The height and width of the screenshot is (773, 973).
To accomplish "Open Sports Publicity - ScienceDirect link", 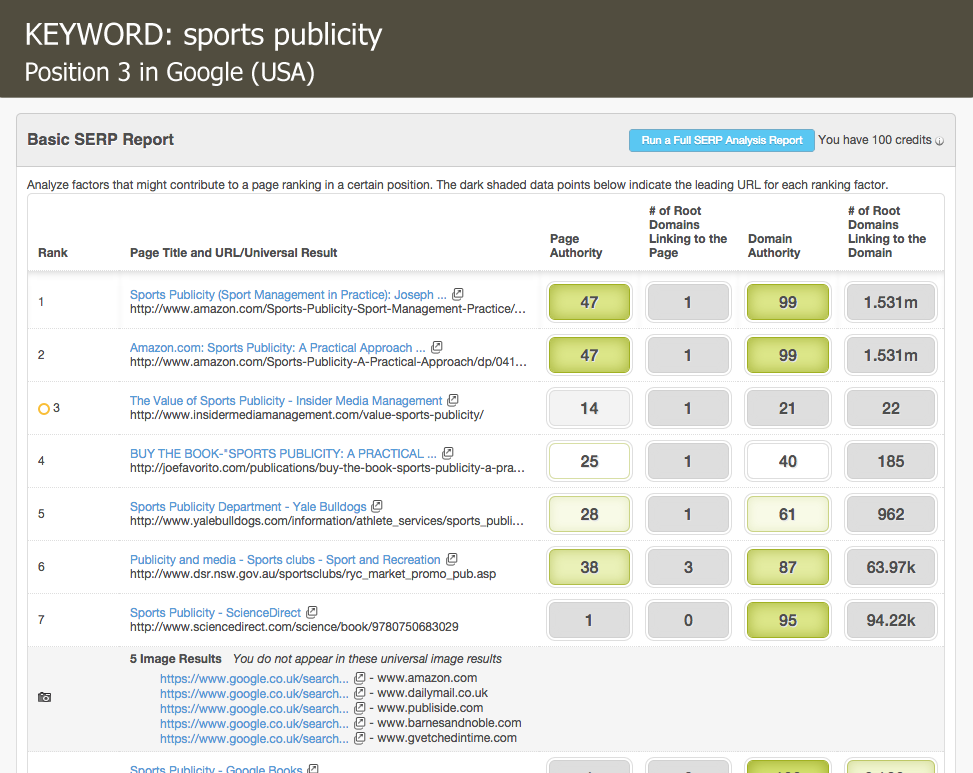I will [215, 613].
